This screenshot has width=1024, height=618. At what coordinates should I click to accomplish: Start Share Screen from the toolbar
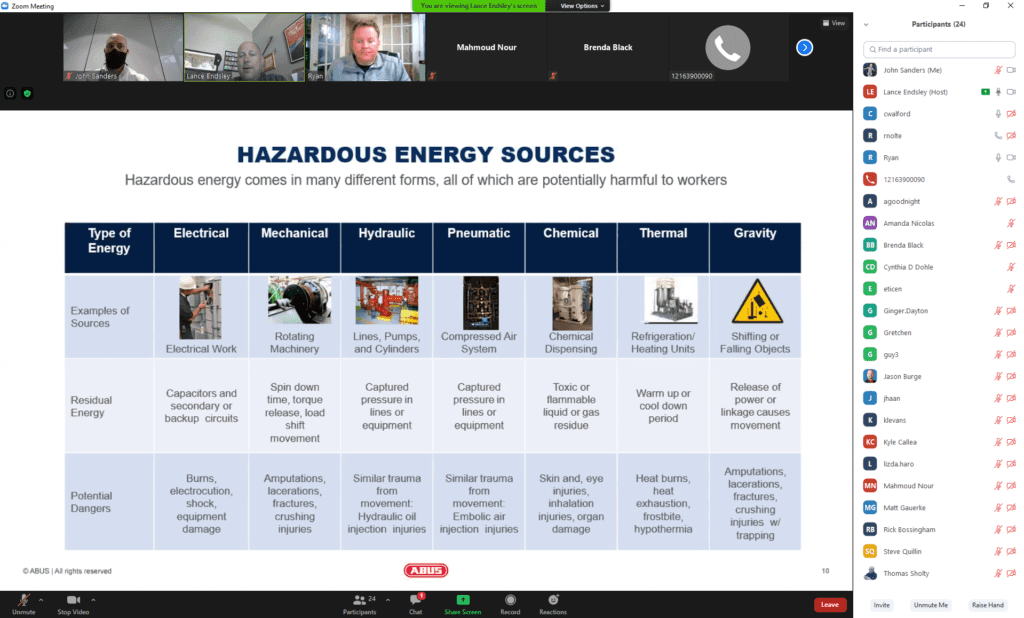(462, 604)
